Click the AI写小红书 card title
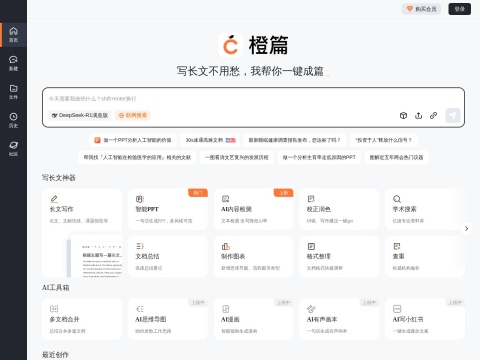Viewport: 480px width, 360px height. coord(408,319)
